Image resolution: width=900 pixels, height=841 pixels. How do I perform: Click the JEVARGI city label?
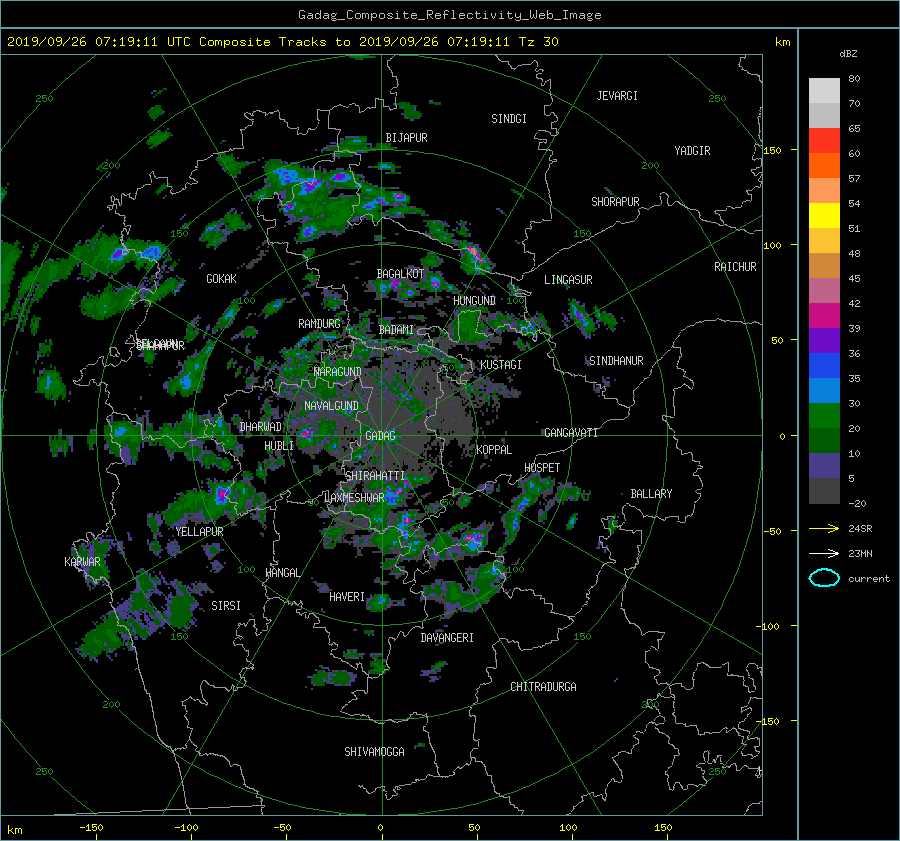(617, 96)
